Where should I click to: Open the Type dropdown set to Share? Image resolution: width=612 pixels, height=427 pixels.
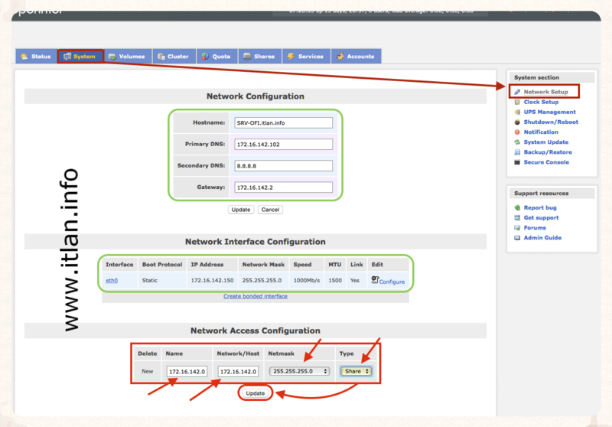tap(356, 371)
